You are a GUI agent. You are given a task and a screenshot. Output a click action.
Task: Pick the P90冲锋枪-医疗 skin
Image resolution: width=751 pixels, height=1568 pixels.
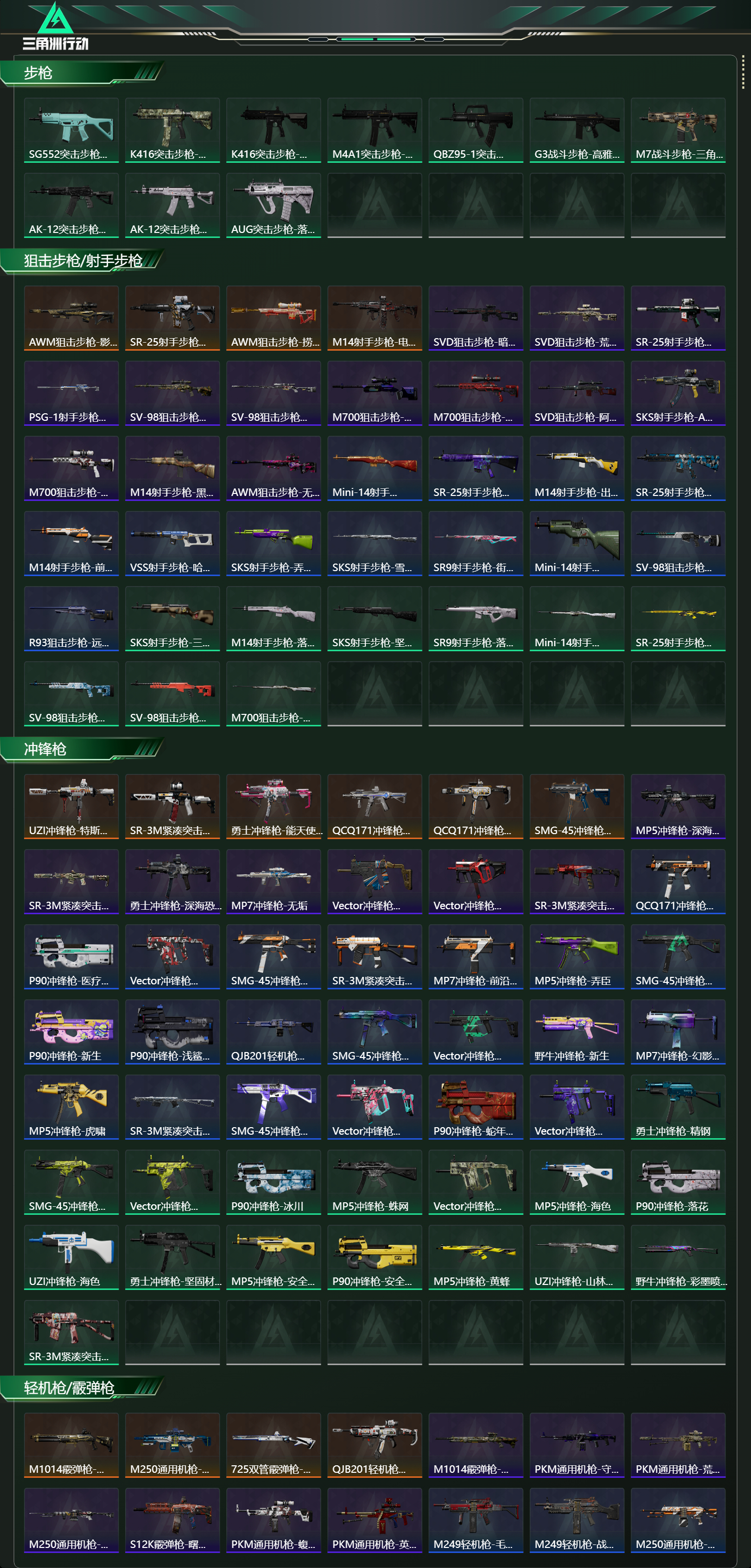71,957
